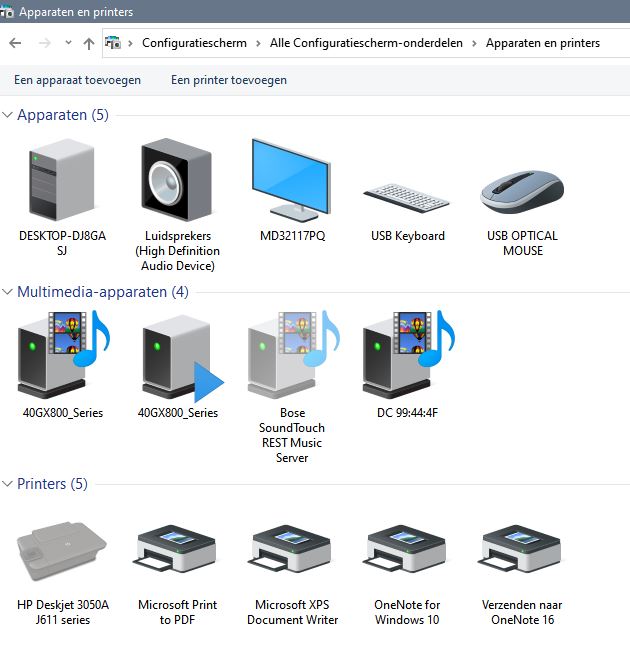Click the 'OneNote for Windows 10' label
This screenshot has height=651, width=630.
[x=407, y=612]
